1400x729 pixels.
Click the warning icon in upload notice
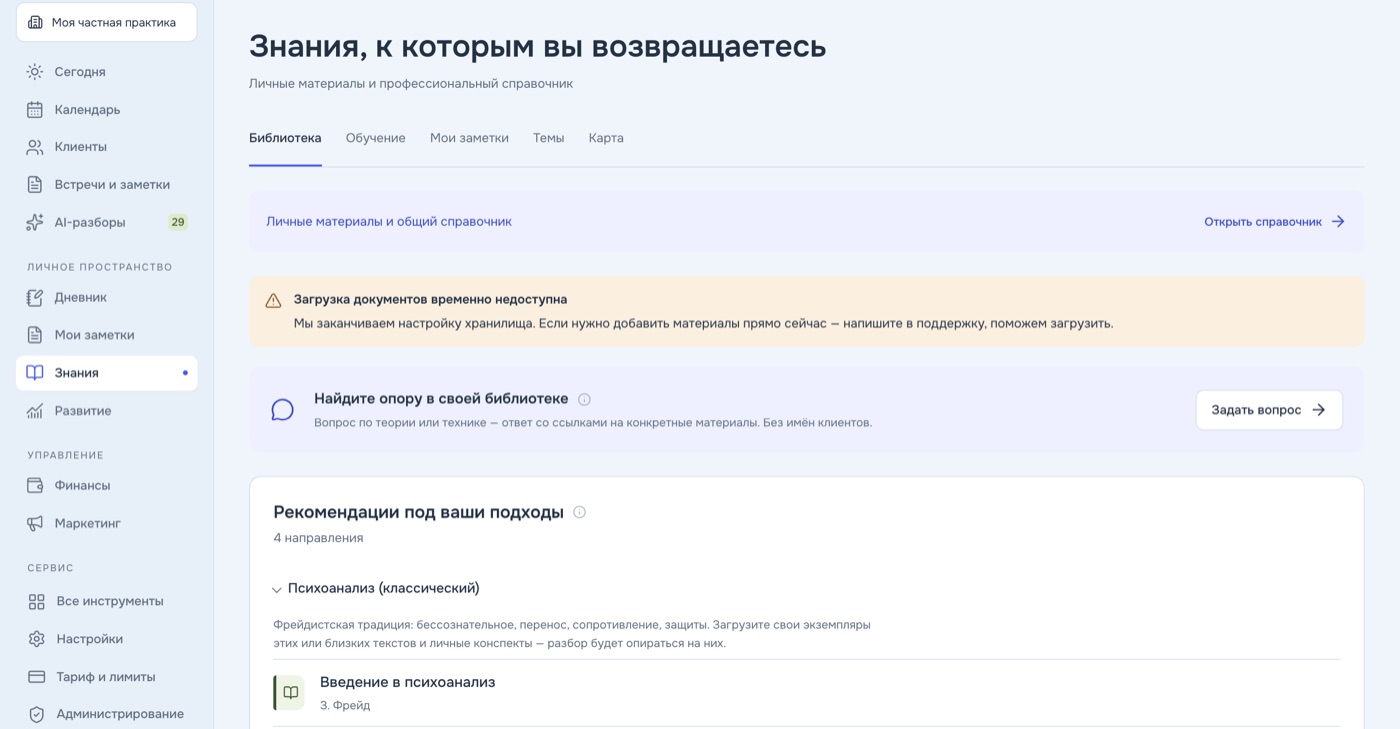click(273, 300)
